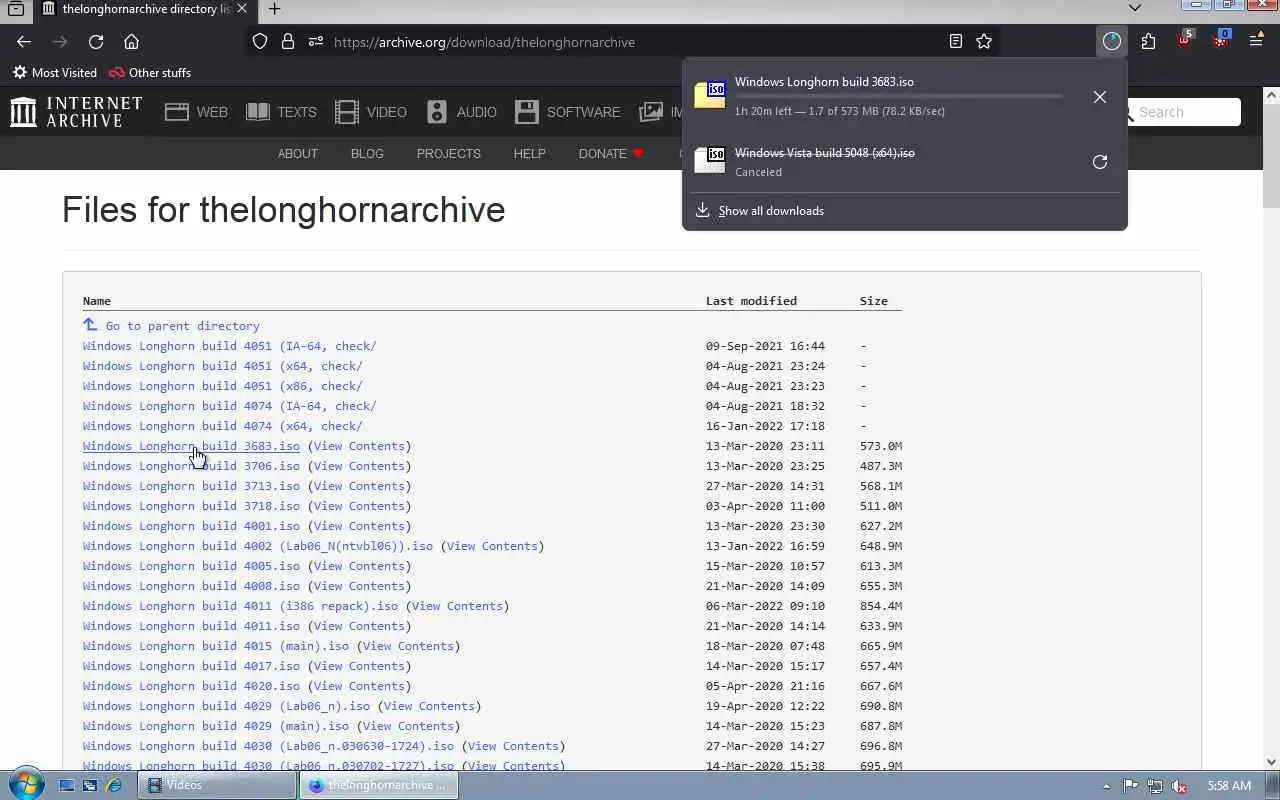This screenshot has width=1280, height=800.
Task: Click Show desktop icon in quick launch
Action: point(67,786)
